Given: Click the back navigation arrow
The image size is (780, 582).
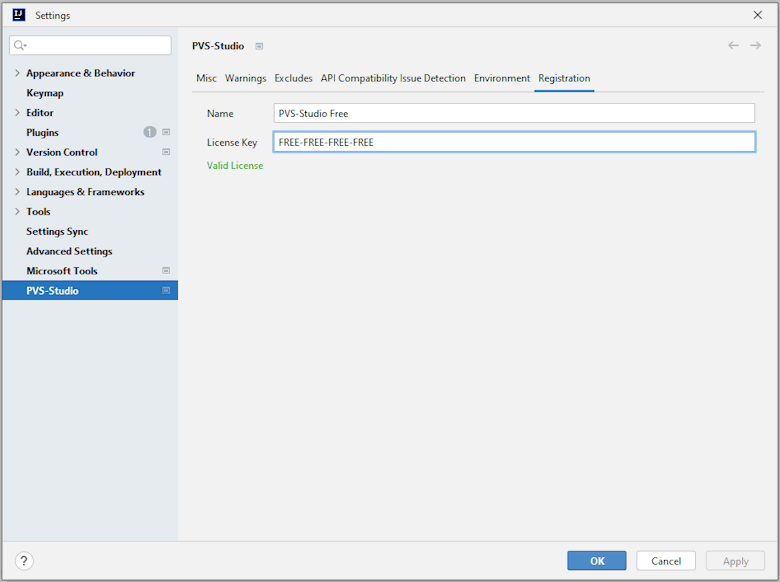Looking at the screenshot, I should (x=733, y=46).
